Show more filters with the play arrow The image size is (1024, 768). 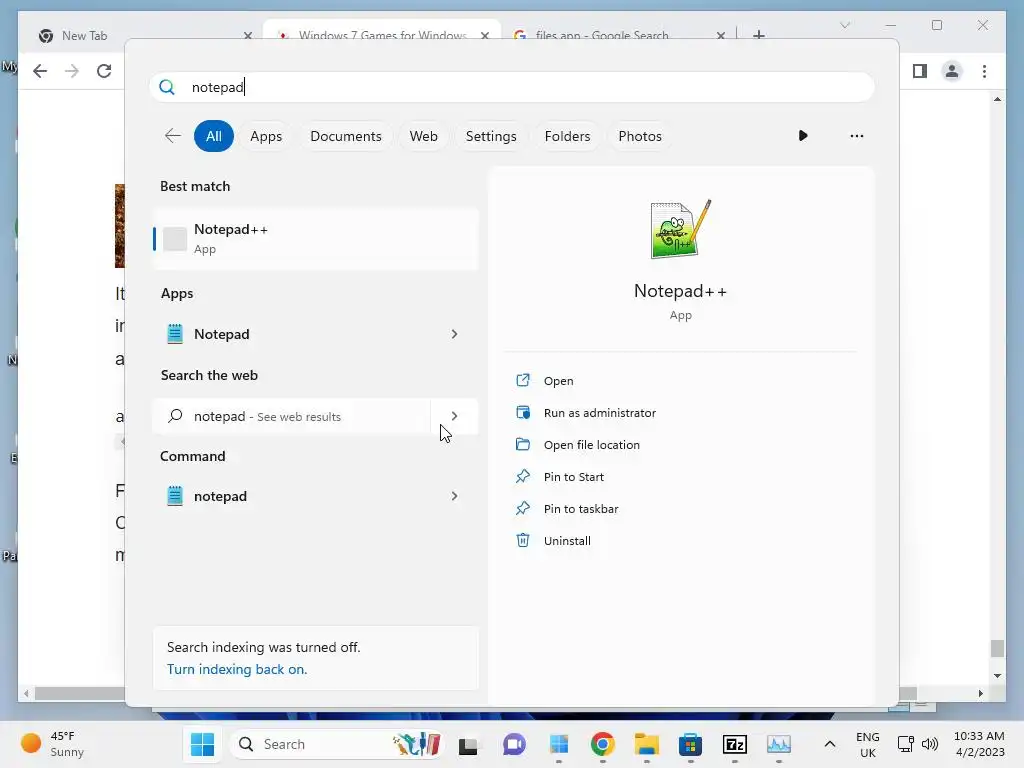[x=803, y=136]
